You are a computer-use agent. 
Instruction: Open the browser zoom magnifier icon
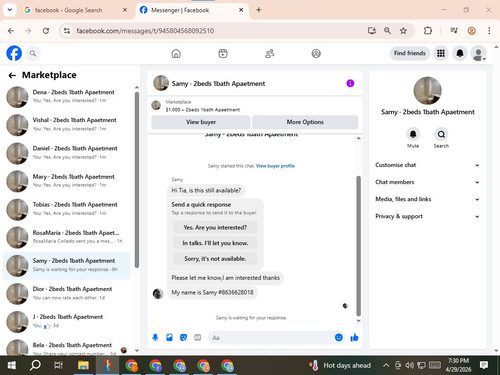[x=387, y=31]
